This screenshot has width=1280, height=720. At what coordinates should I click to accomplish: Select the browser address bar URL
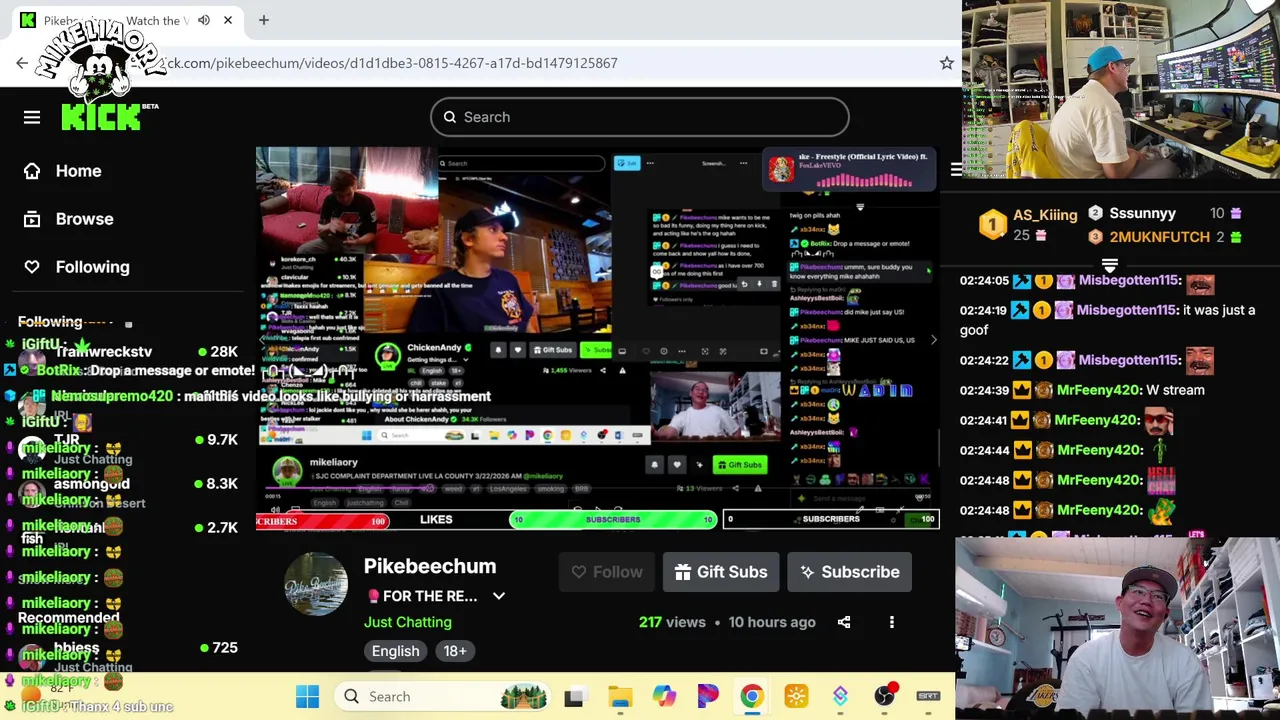point(390,63)
